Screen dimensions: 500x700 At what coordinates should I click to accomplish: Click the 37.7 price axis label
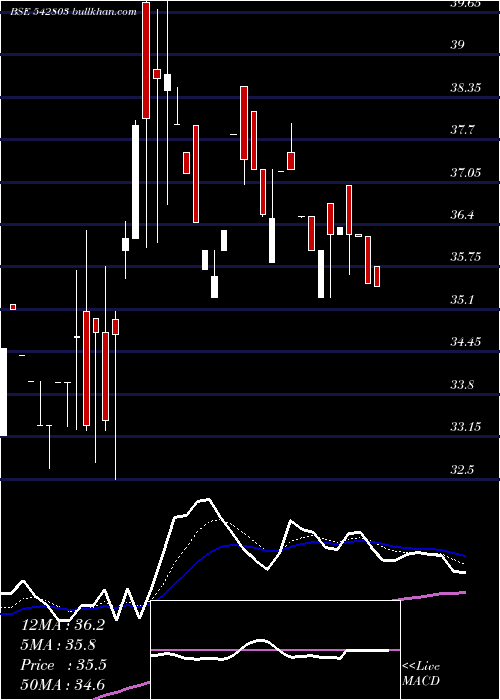pos(462,130)
